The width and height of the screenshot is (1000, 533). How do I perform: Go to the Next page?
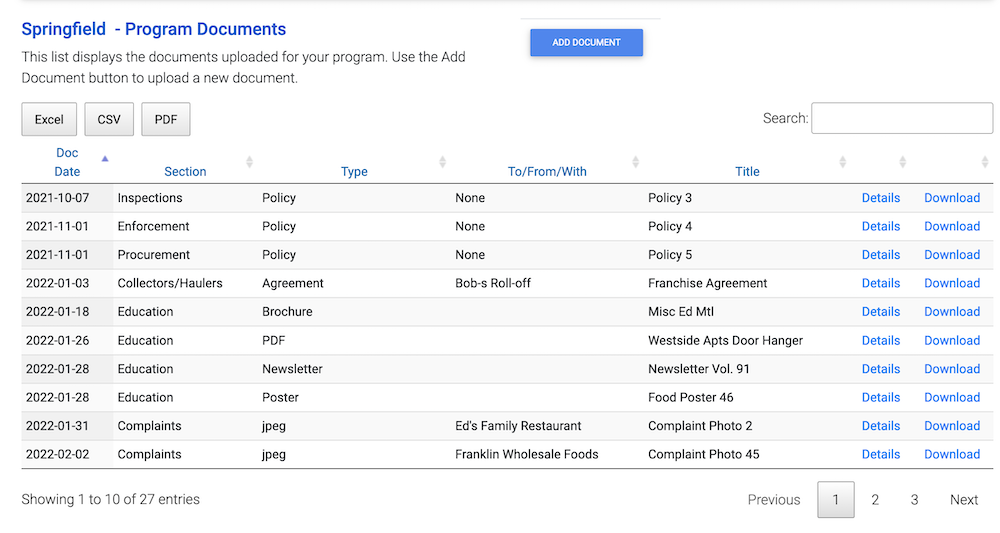[x=963, y=500]
